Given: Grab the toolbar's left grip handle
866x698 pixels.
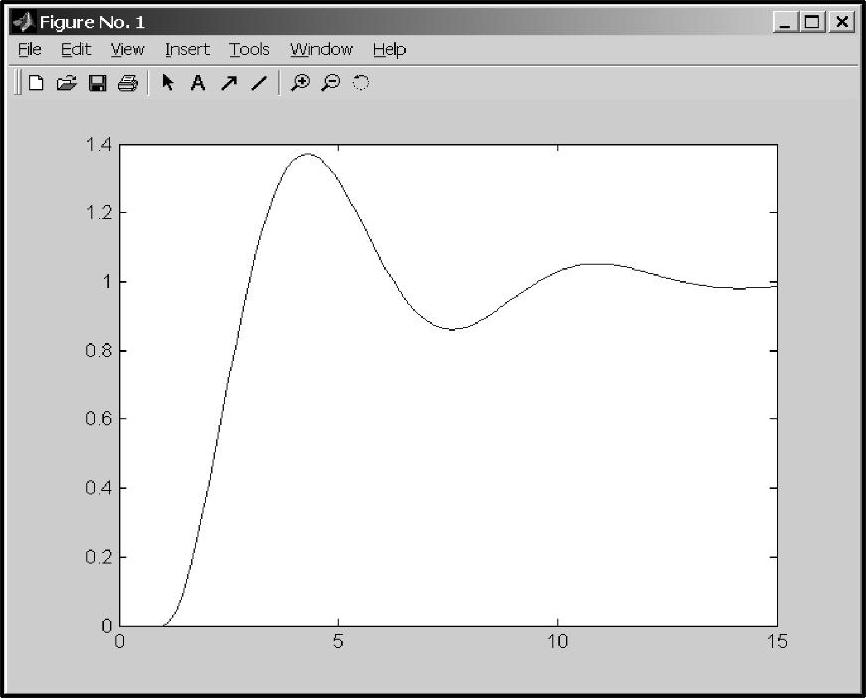Looking at the screenshot, I should [x=18, y=83].
